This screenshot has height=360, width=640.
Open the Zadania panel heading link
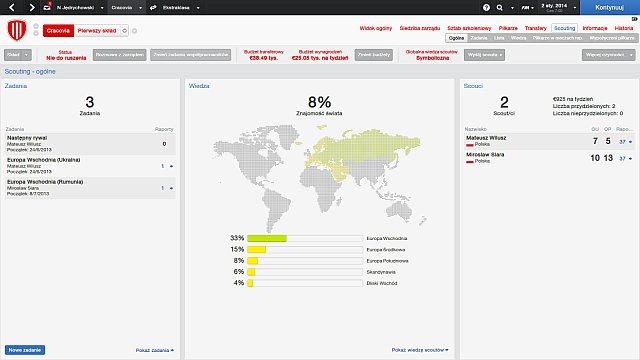16,86
